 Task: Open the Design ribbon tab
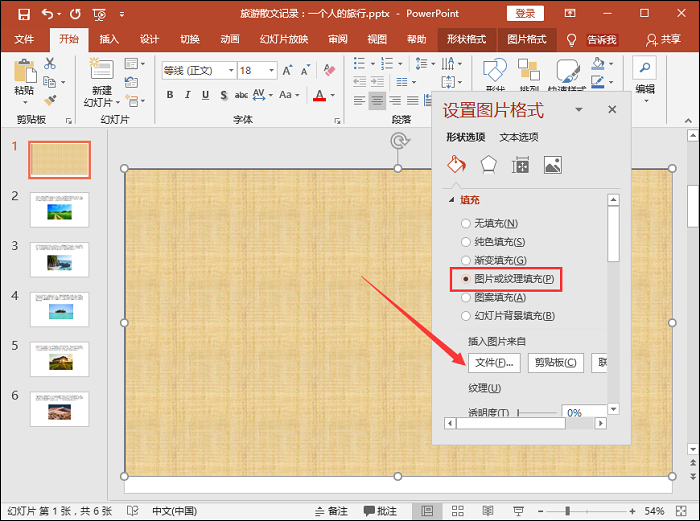(x=149, y=40)
